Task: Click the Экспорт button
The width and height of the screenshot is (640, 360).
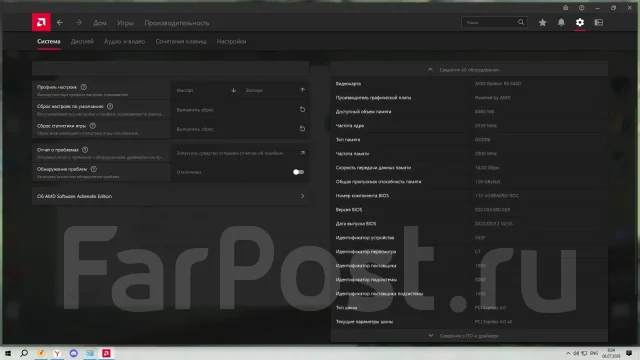Action: click(x=274, y=90)
